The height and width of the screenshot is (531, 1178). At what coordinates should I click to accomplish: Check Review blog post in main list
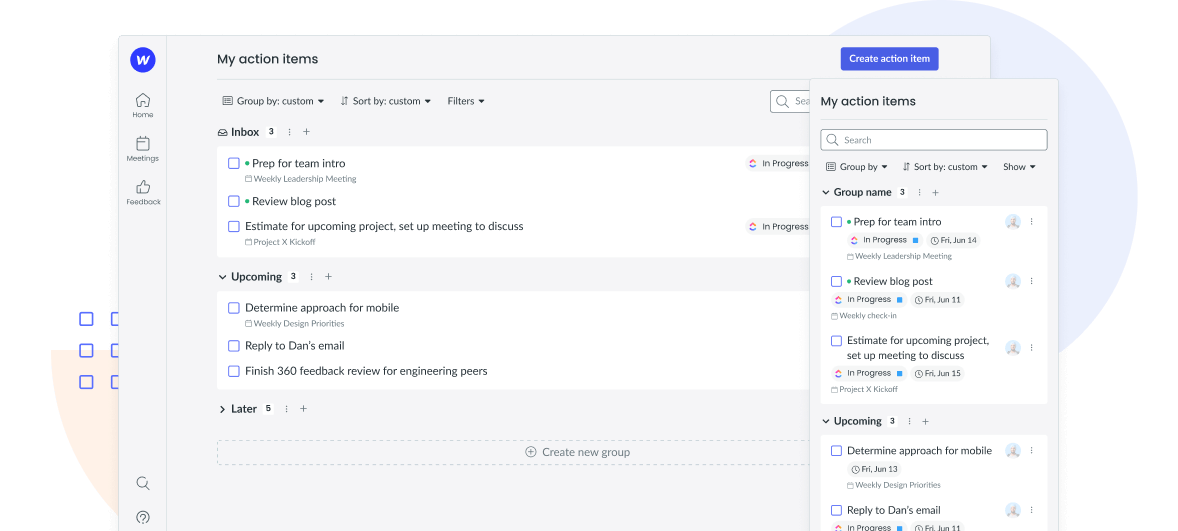(234, 201)
